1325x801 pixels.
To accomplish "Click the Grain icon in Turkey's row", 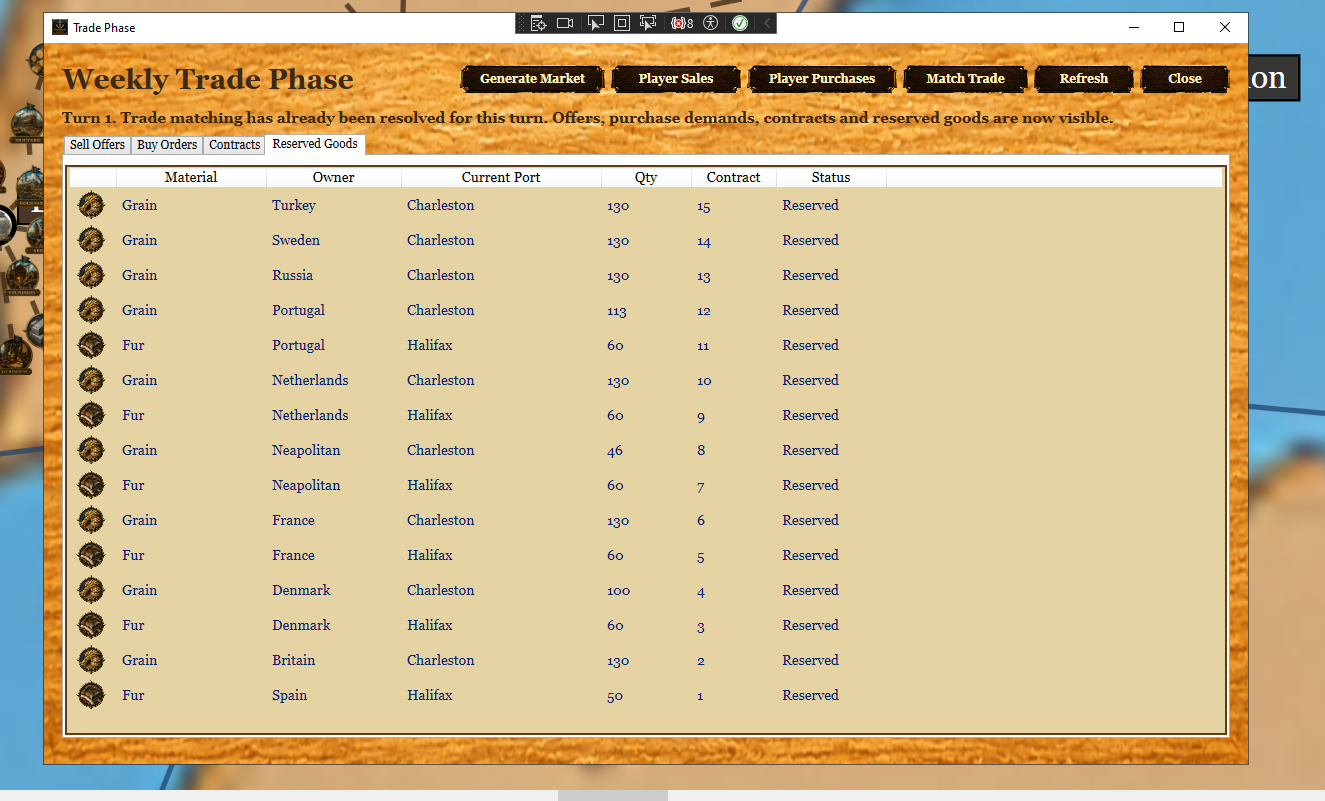I will pyautogui.click(x=91, y=205).
